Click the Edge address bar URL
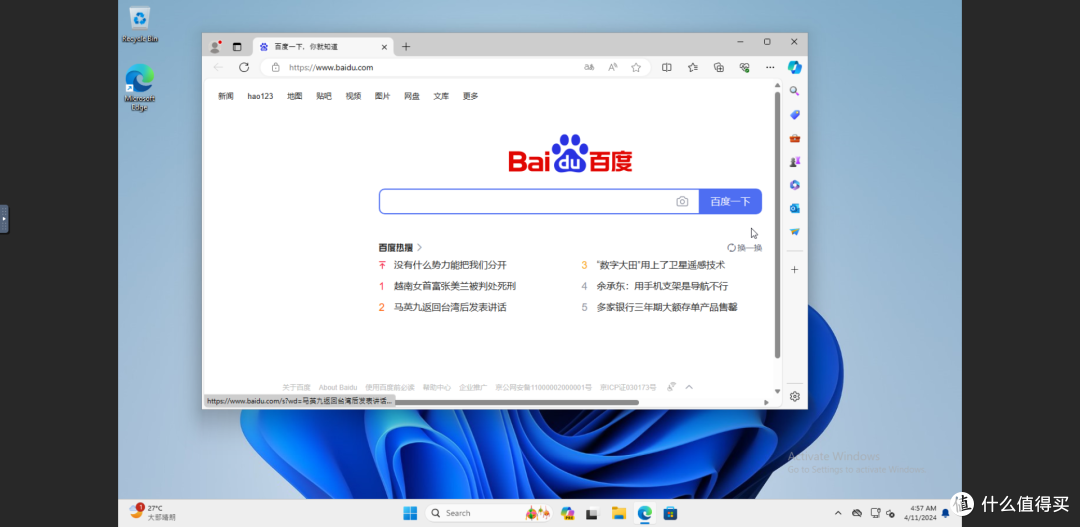This screenshot has width=1080, height=527. click(331, 68)
